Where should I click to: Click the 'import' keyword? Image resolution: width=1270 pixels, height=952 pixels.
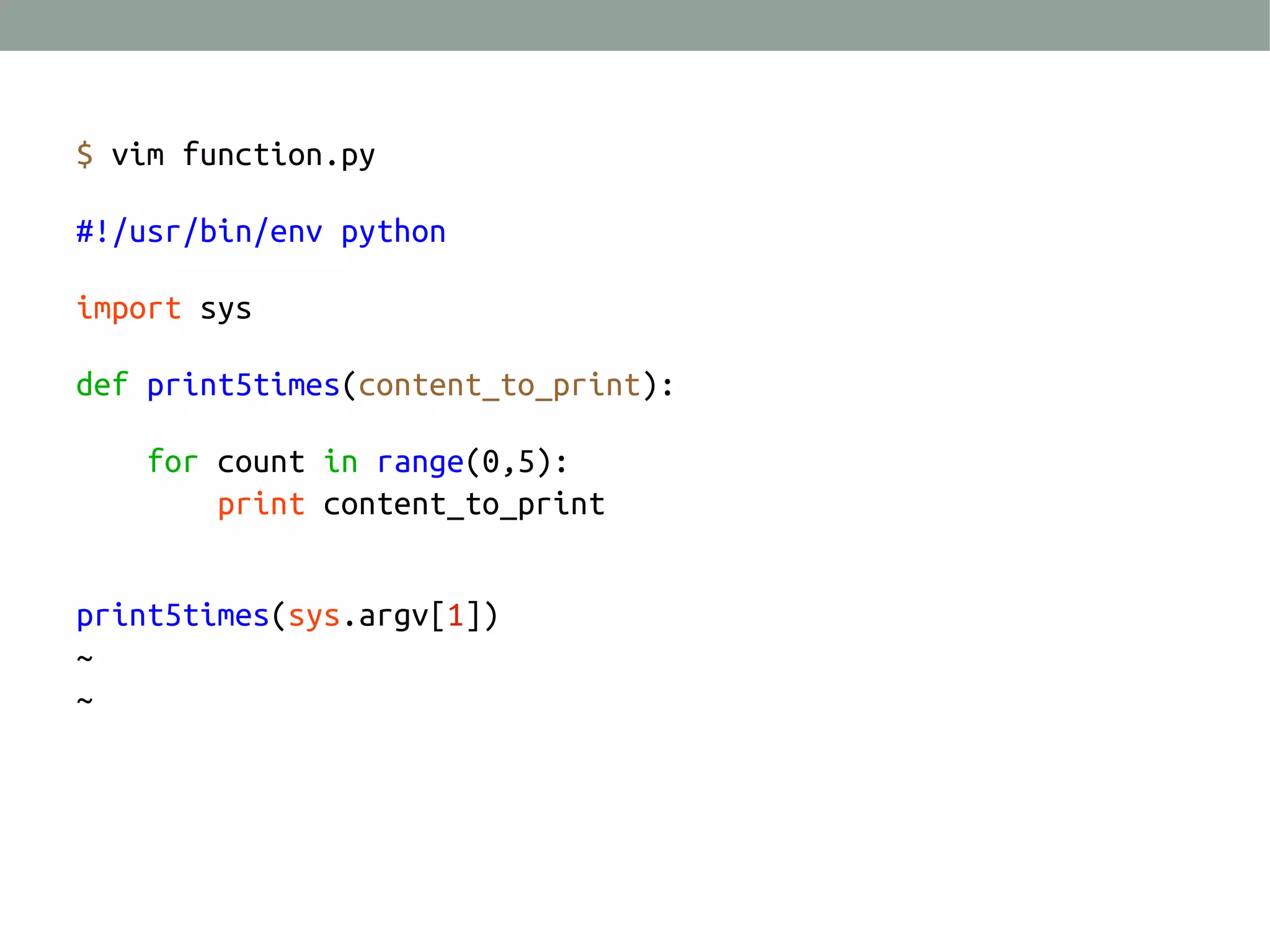click(x=128, y=308)
